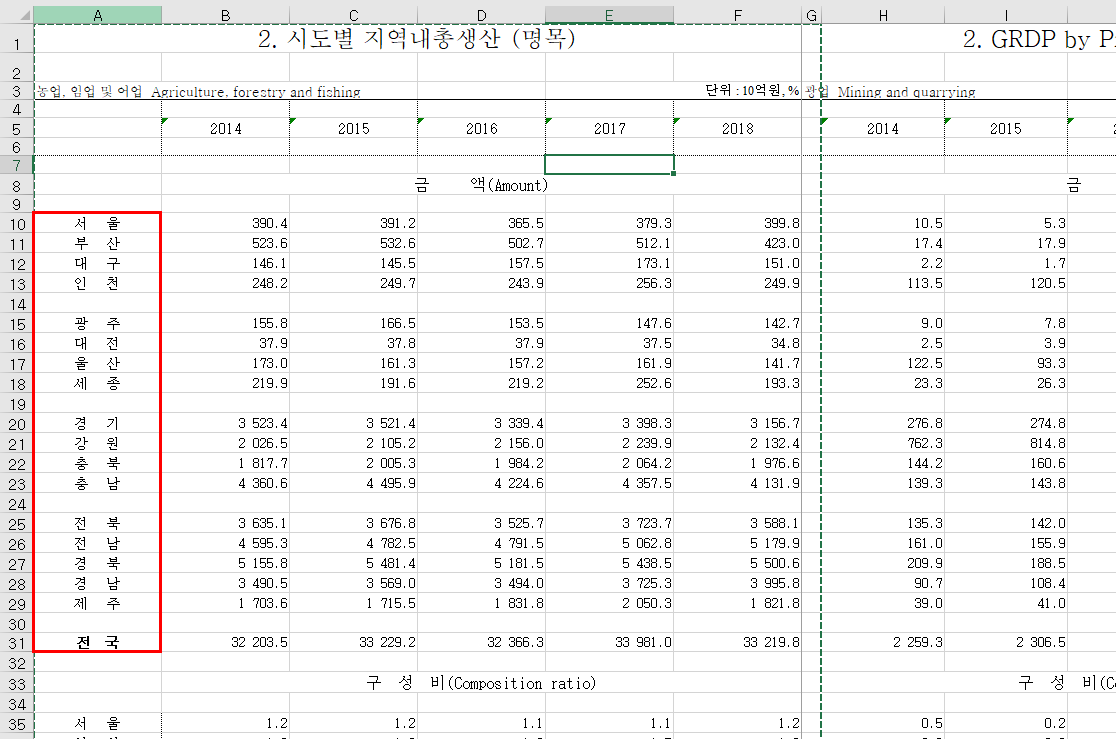Select the 제 주 cell
Viewport: 1116px width, 739px height.
coord(98,603)
